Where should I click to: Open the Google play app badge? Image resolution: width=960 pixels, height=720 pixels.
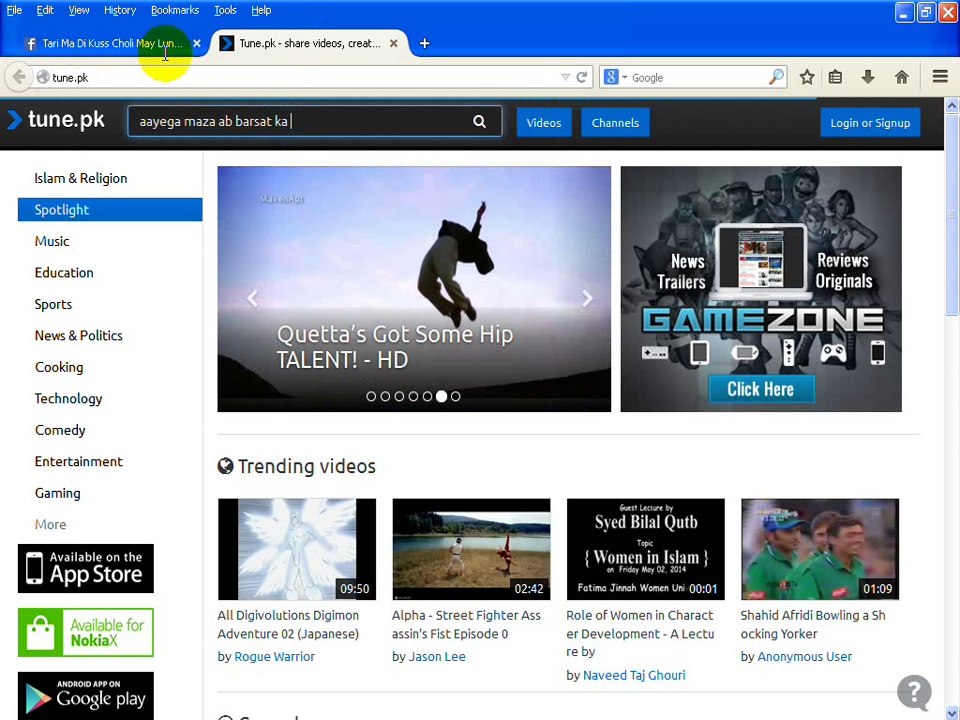pyautogui.click(x=86, y=696)
